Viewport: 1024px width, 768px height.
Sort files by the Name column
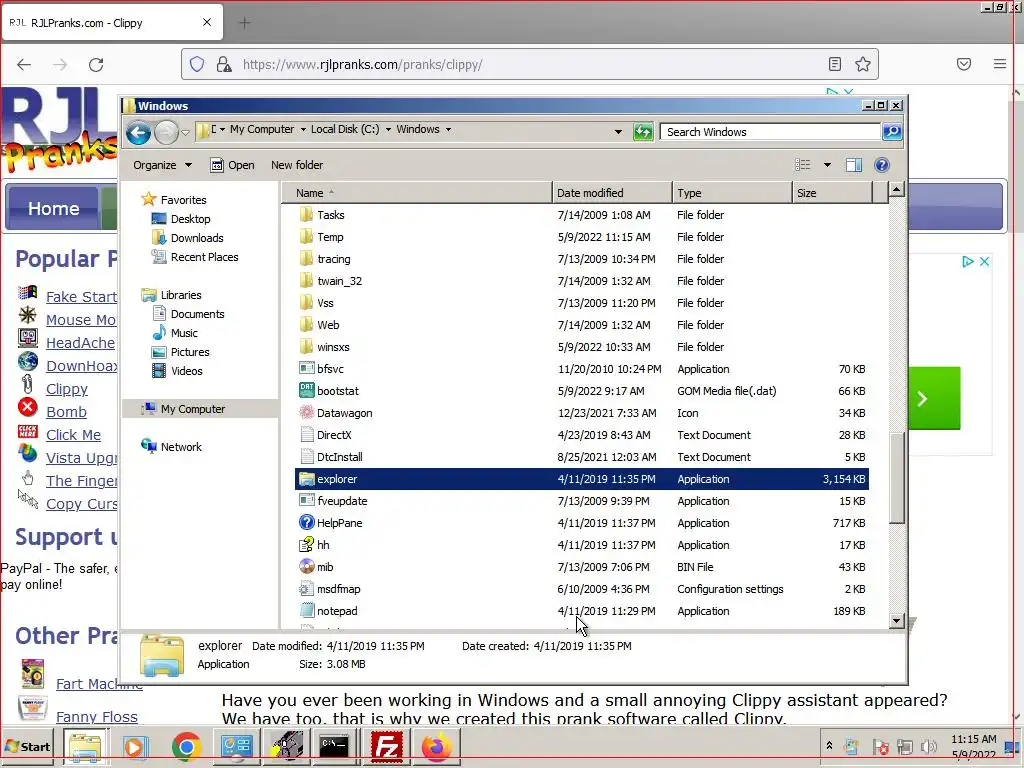tap(417, 193)
